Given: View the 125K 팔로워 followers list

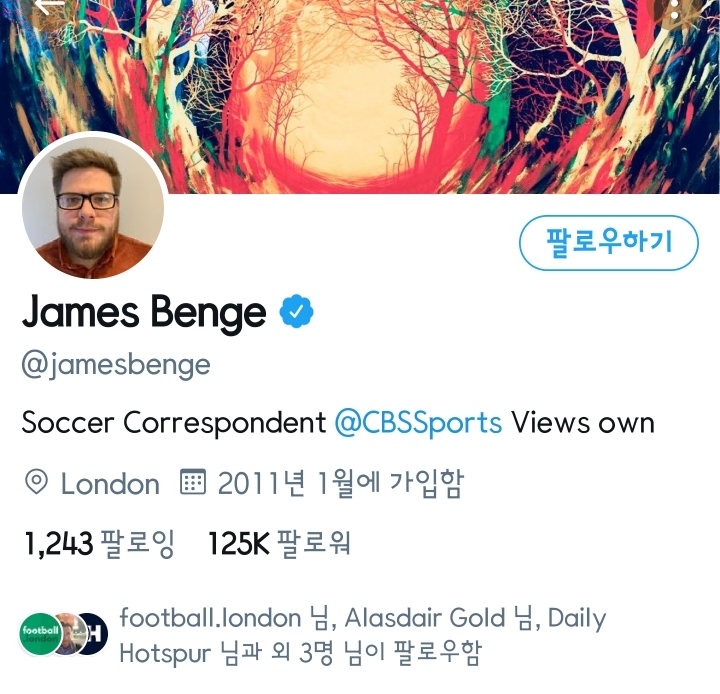Looking at the screenshot, I should (280, 544).
